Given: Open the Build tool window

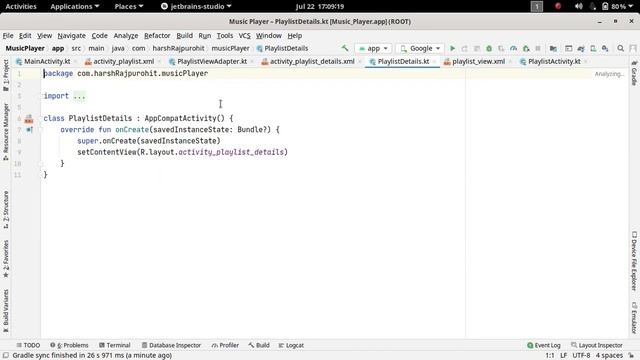Looking at the screenshot, I should pos(259,345).
